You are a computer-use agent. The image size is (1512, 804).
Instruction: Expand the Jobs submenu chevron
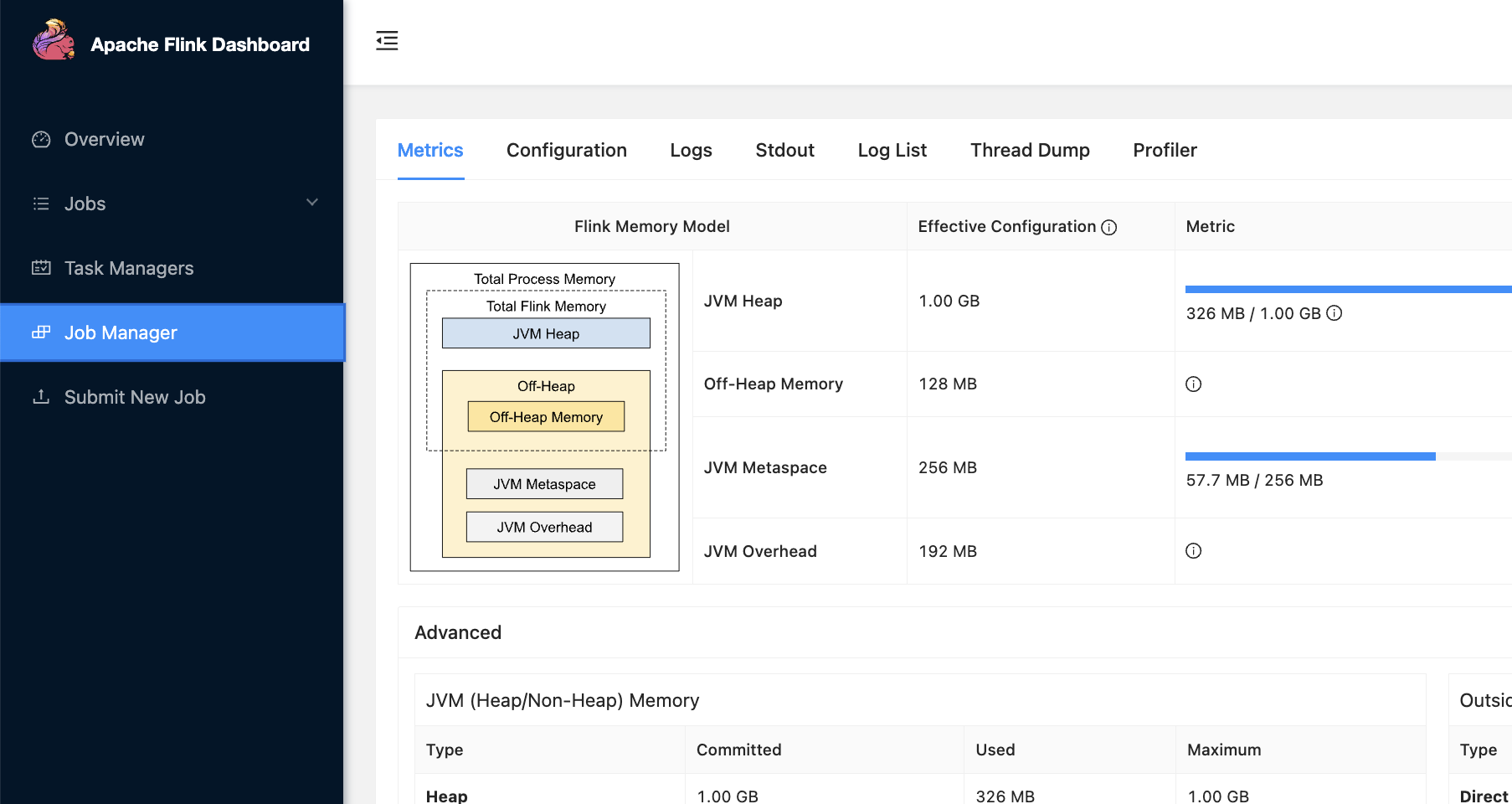coord(312,203)
